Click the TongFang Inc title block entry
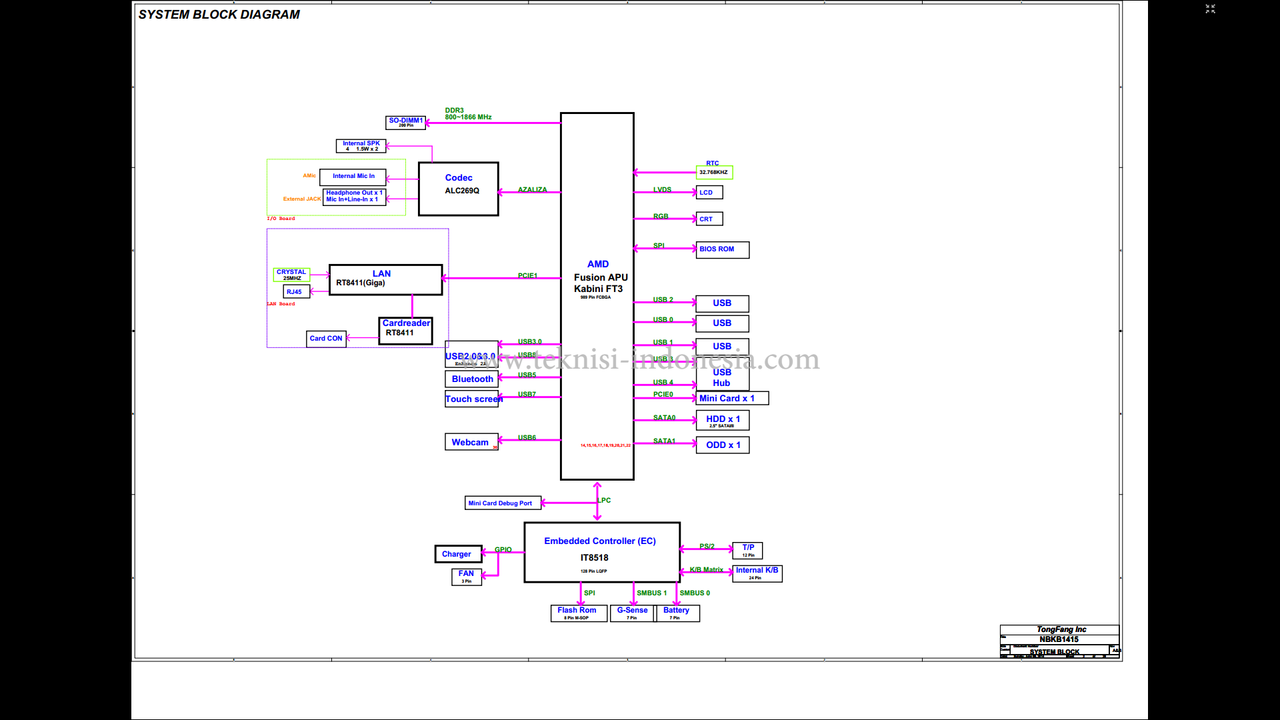The image size is (1280, 720). pyautogui.click(x=1061, y=629)
